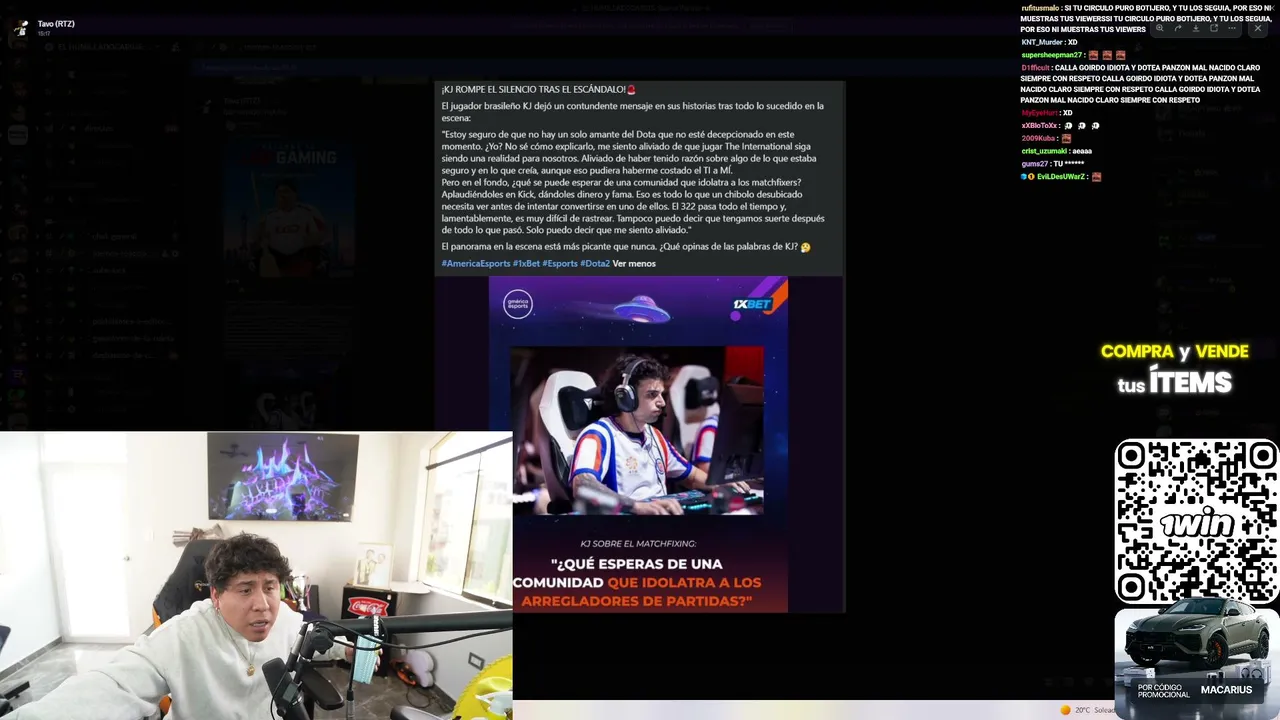Click the username xXBloToXx in chat
The image size is (1280, 720).
(1039, 126)
